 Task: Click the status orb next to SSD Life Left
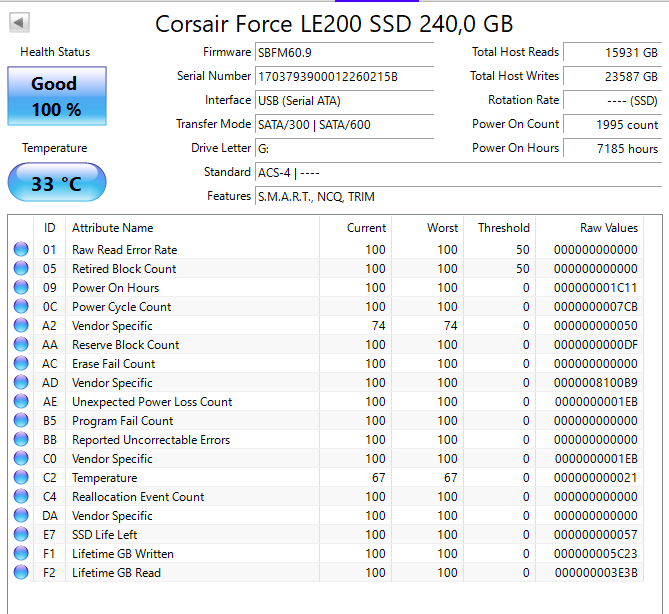[21, 535]
